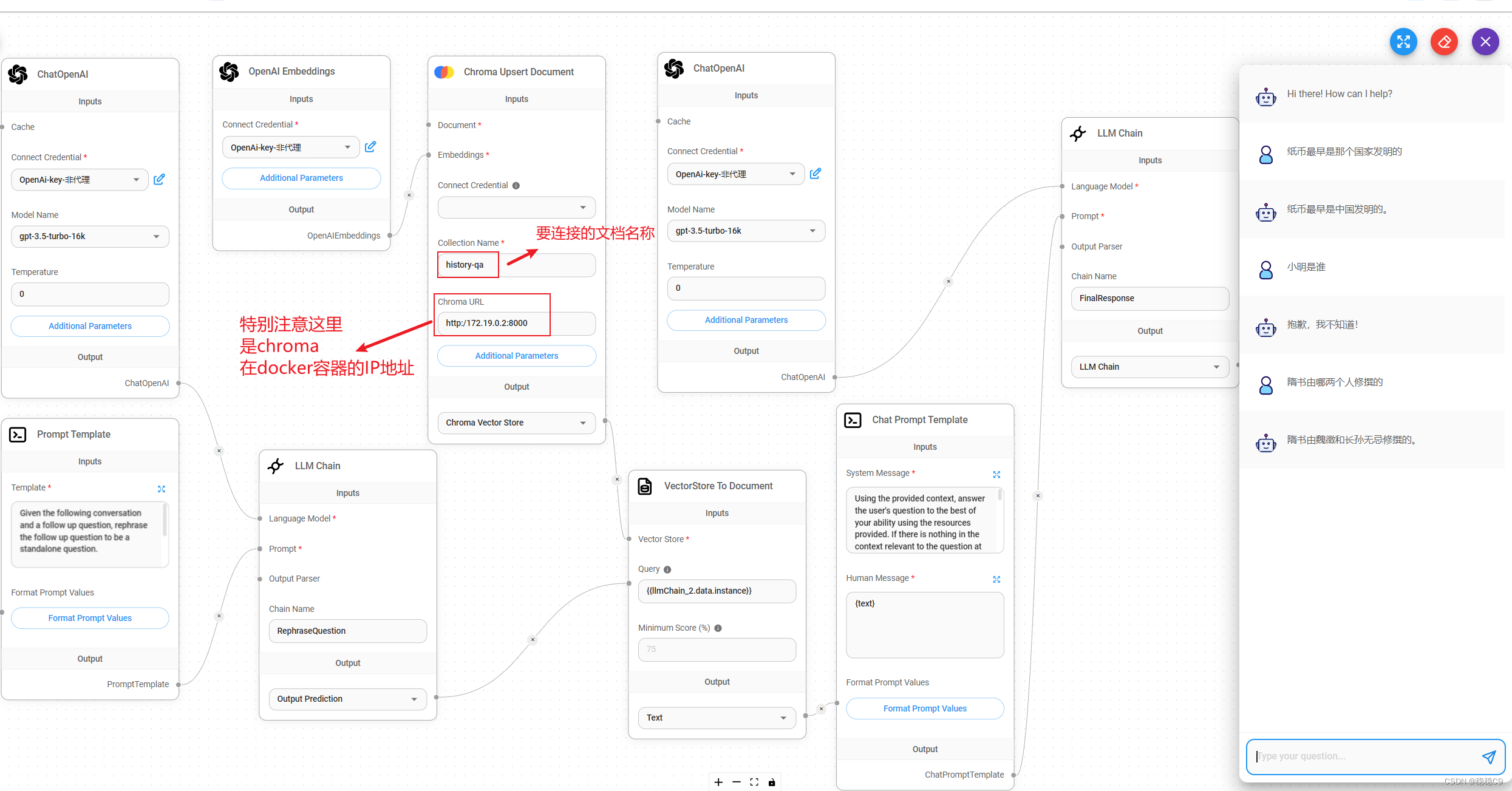Close chat panel with purple X button
The image size is (1512, 791).
(1485, 42)
